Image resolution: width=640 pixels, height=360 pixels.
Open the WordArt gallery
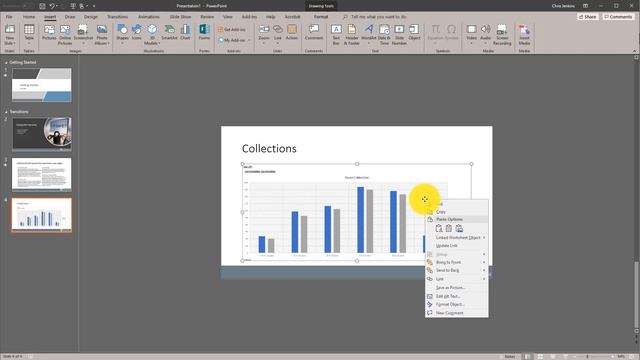(369, 34)
